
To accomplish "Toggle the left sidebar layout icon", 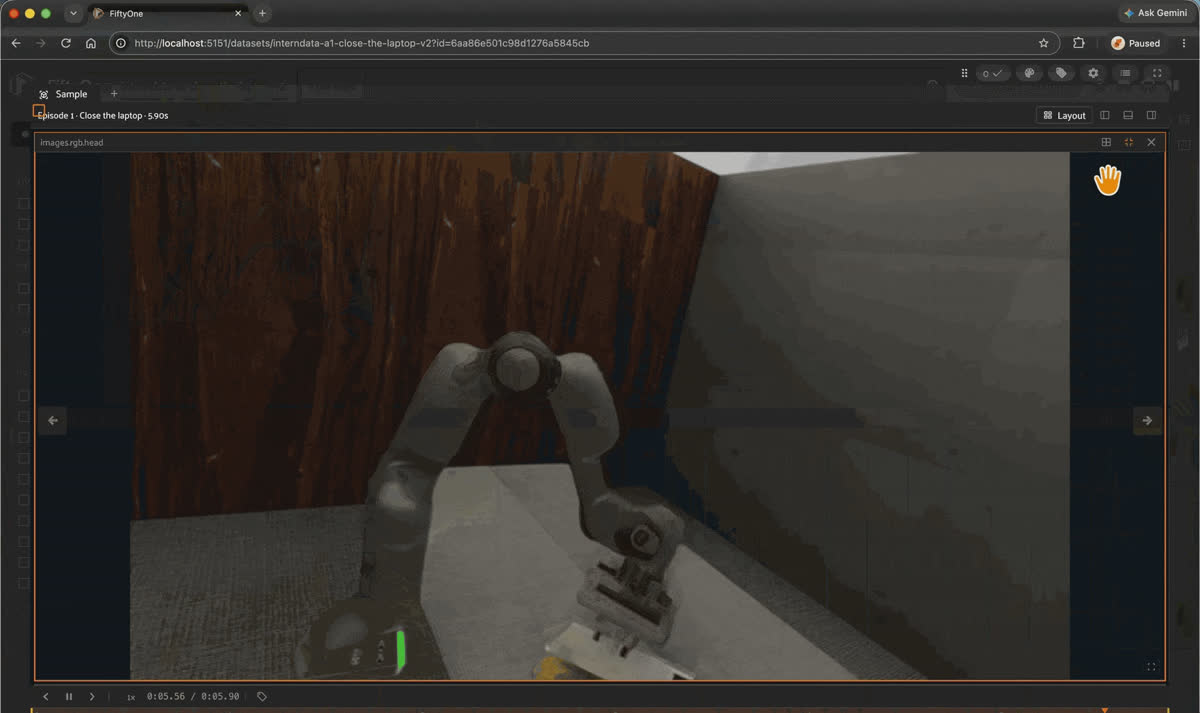I will 1105,115.
